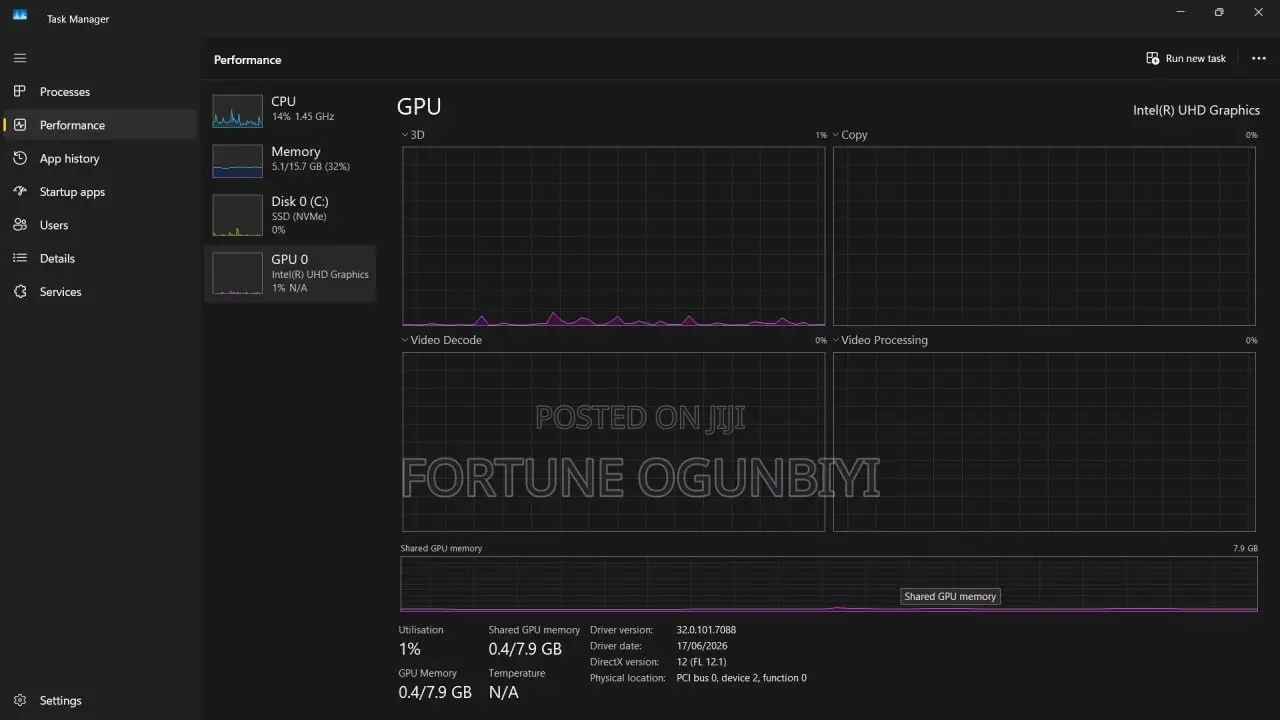Click the GPU Memory 0.4/7.9 GB value
This screenshot has width=1280, height=720.
point(435,692)
